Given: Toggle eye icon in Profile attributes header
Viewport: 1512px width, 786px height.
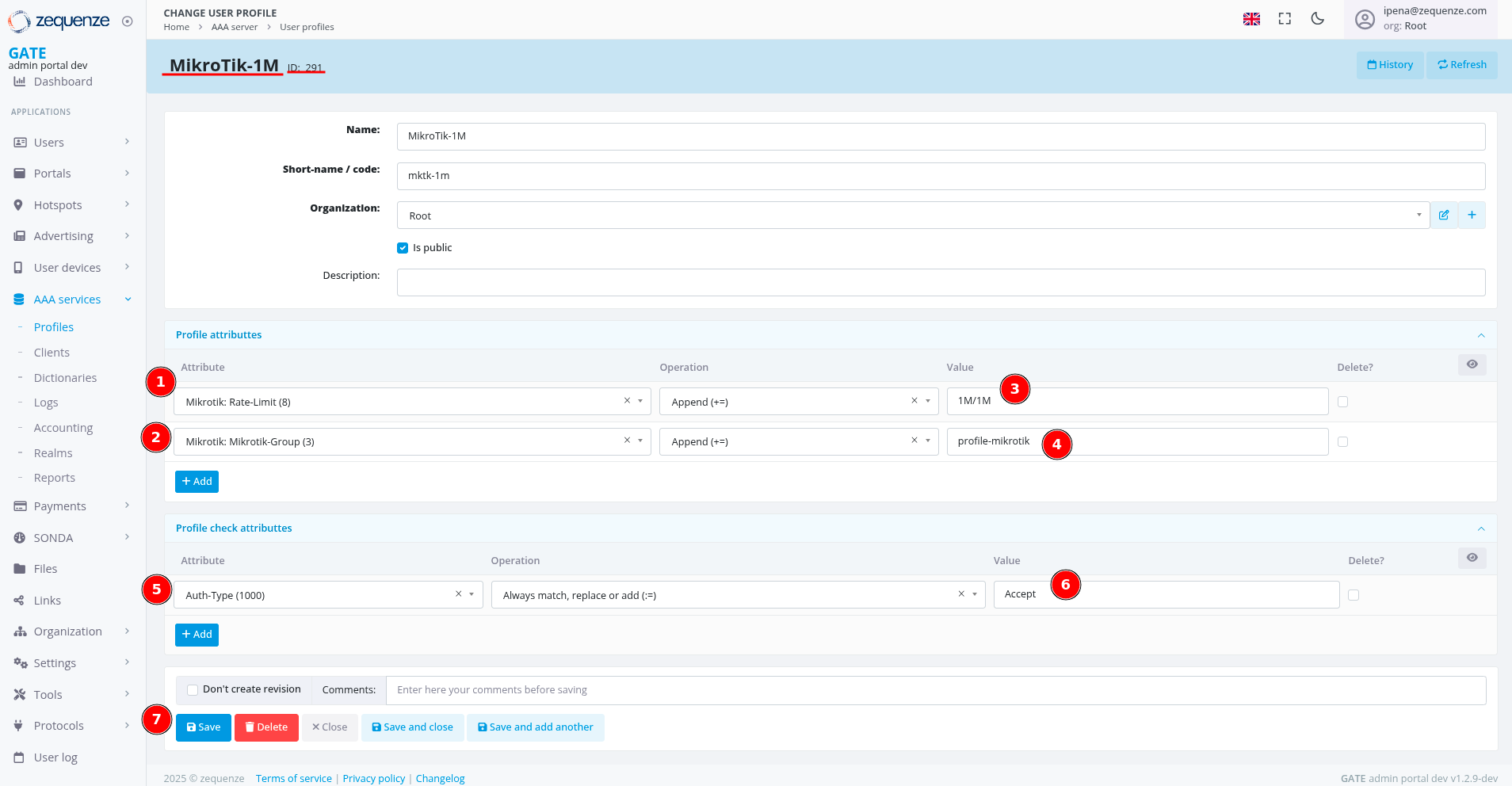Looking at the screenshot, I should coord(1472,364).
